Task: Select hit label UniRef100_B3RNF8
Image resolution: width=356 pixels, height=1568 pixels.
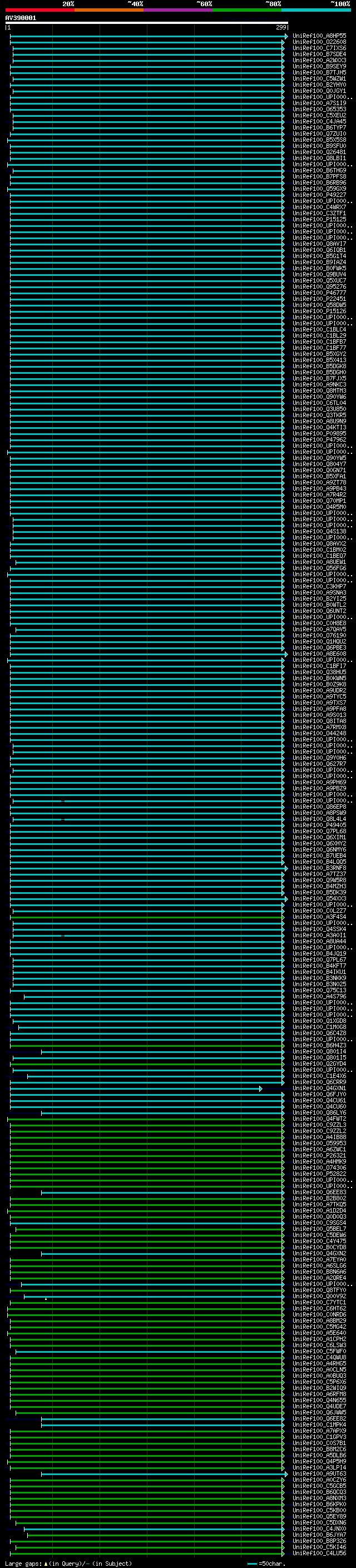Action: [x=319, y=868]
